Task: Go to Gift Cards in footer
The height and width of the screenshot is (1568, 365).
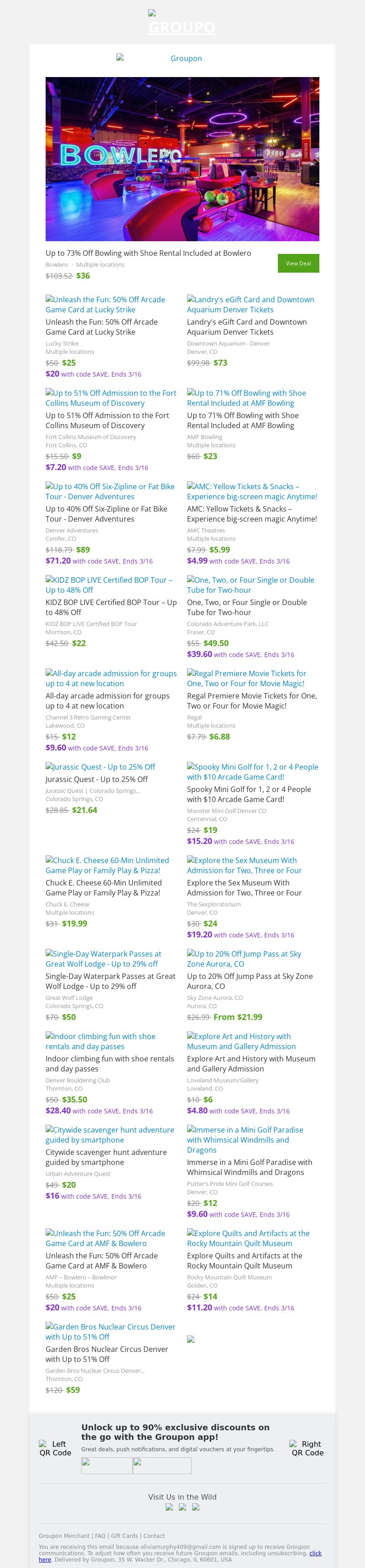Action: click(x=124, y=1536)
